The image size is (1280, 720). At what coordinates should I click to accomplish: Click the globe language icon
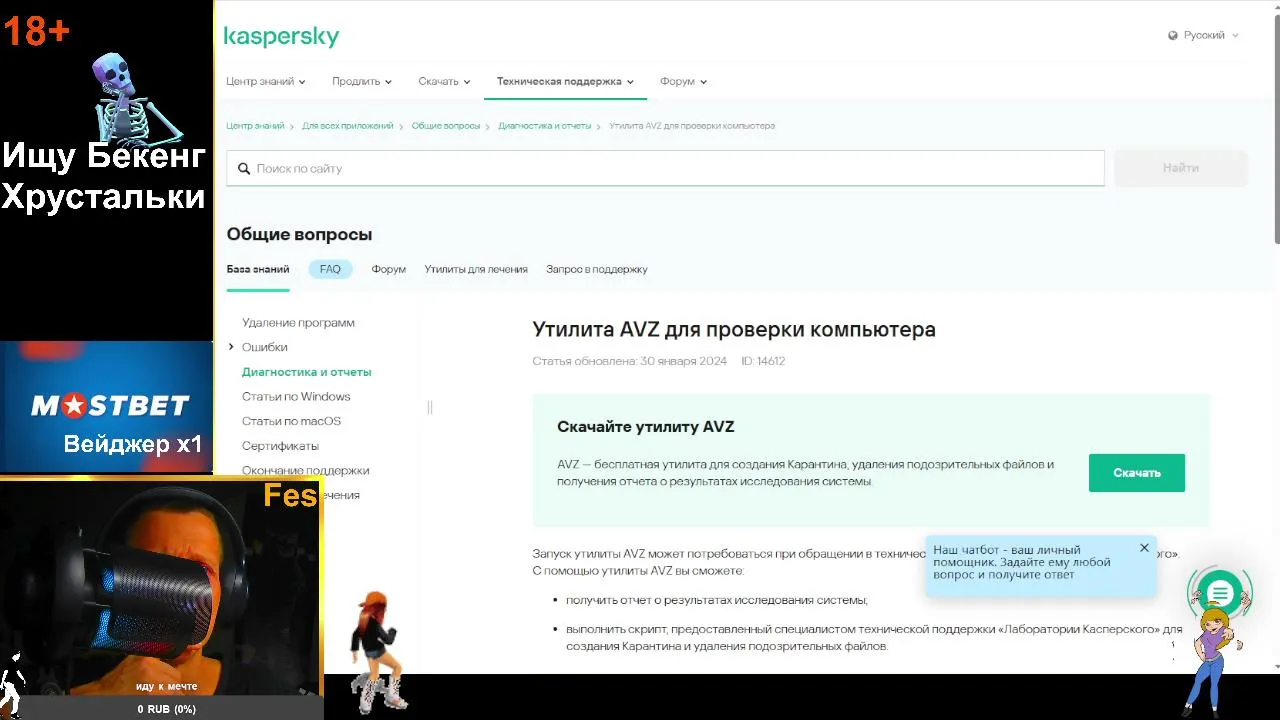[x=1173, y=35]
